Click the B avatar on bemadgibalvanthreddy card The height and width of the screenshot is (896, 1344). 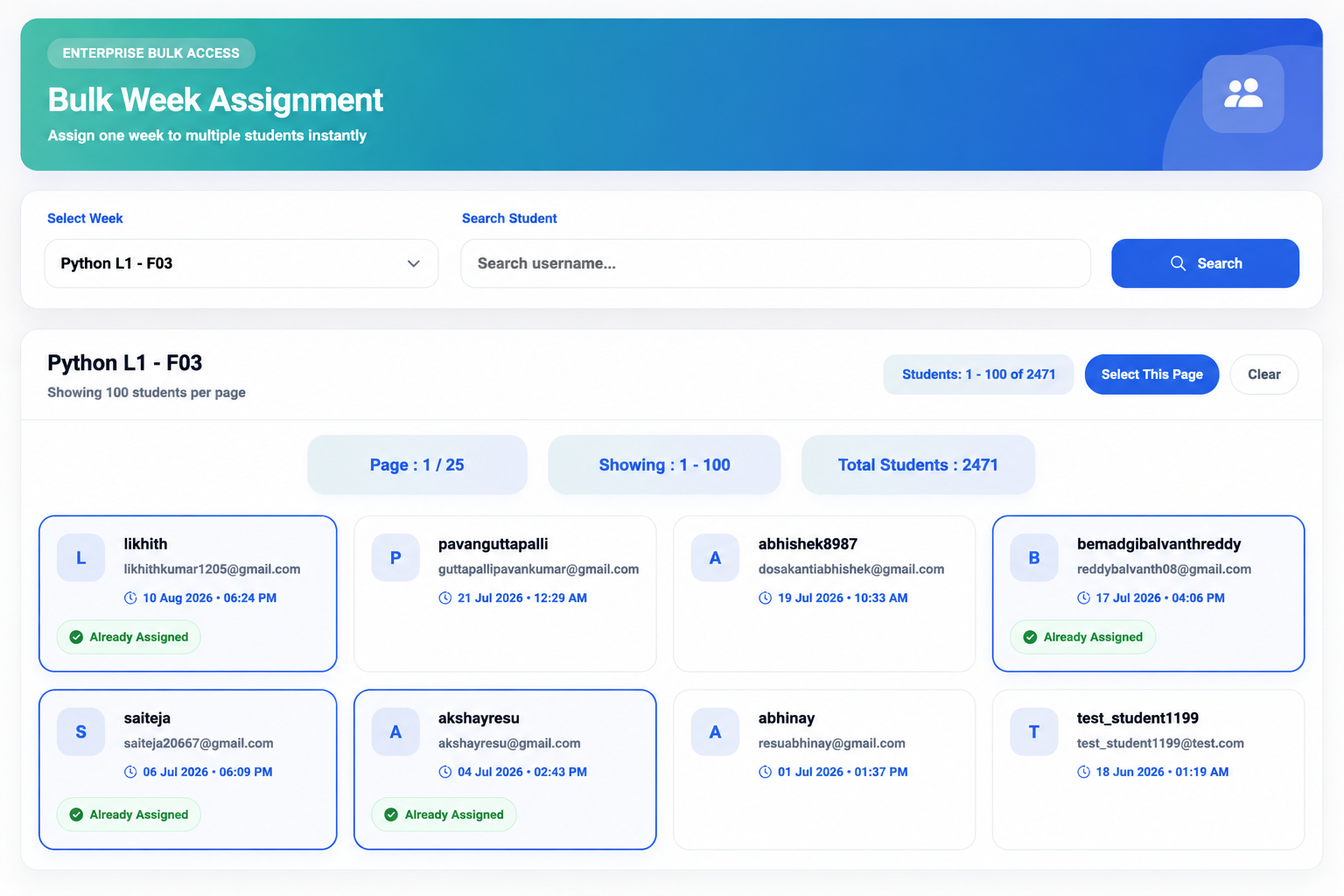(x=1034, y=557)
